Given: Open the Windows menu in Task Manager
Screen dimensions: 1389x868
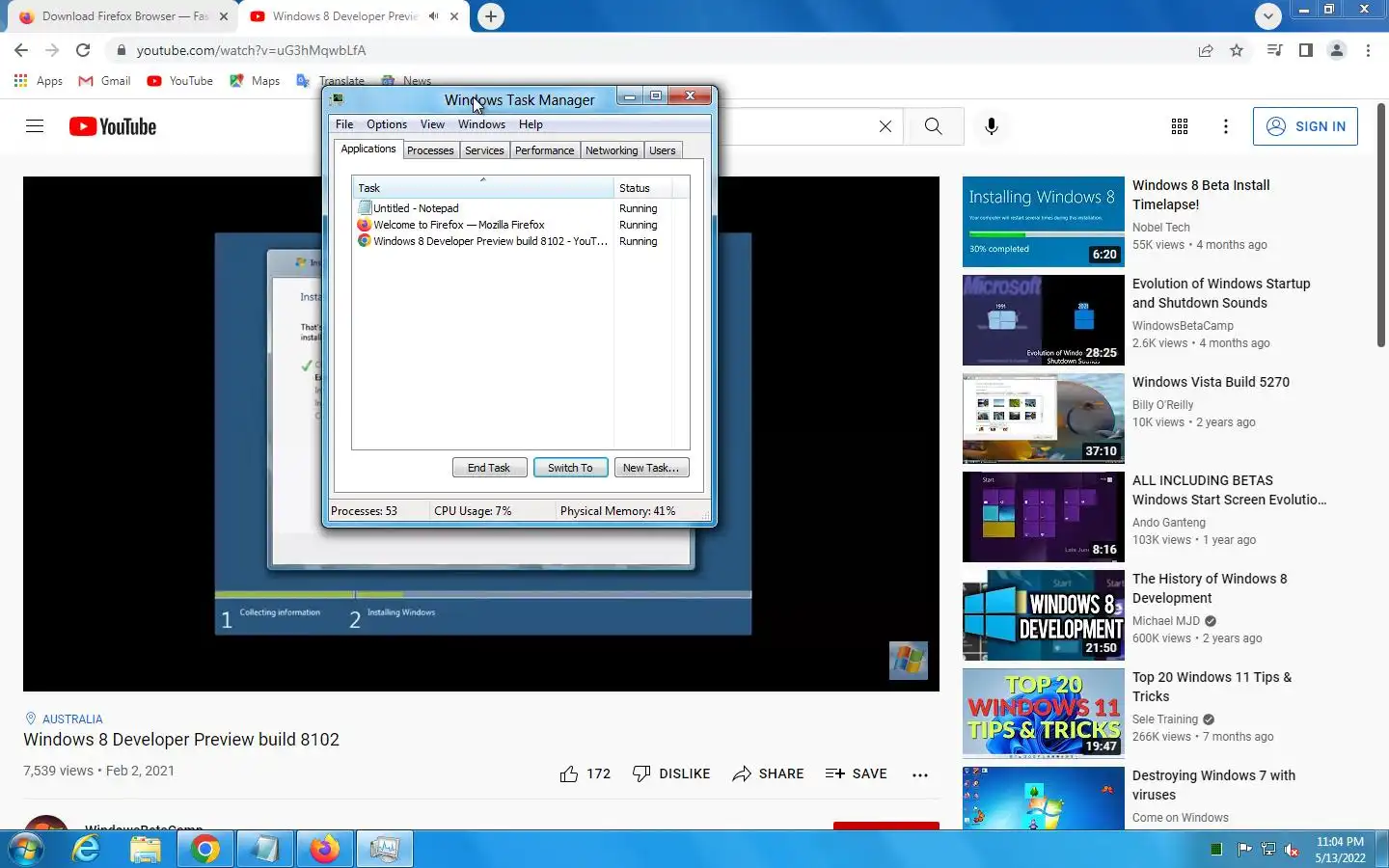Looking at the screenshot, I should 481,124.
